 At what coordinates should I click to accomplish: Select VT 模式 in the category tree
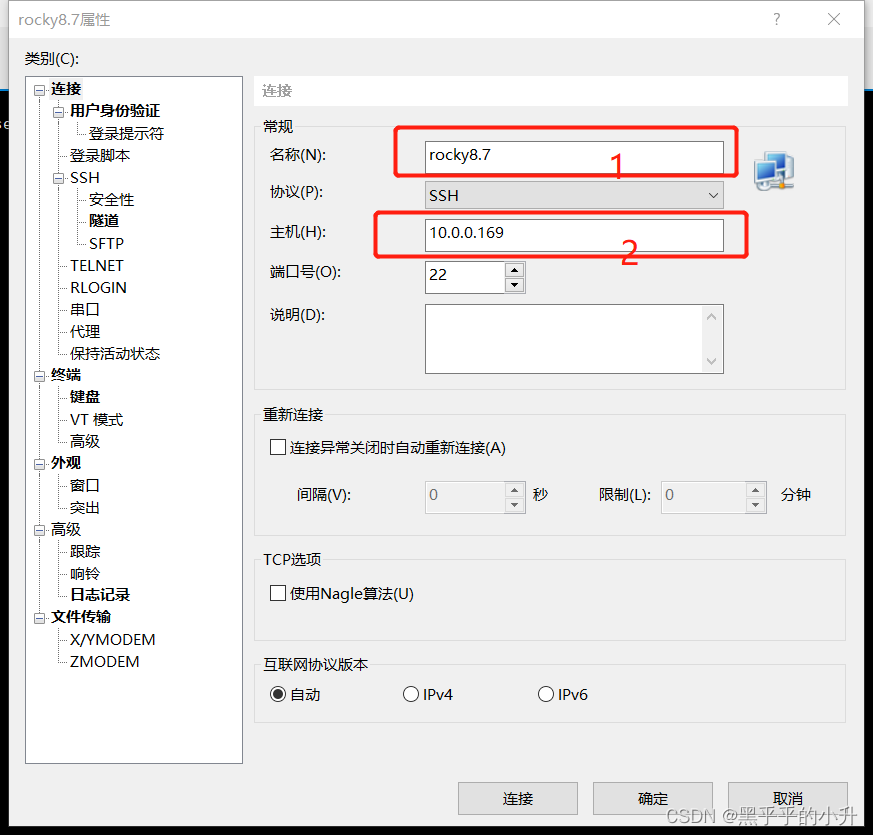(x=96, y=419)
